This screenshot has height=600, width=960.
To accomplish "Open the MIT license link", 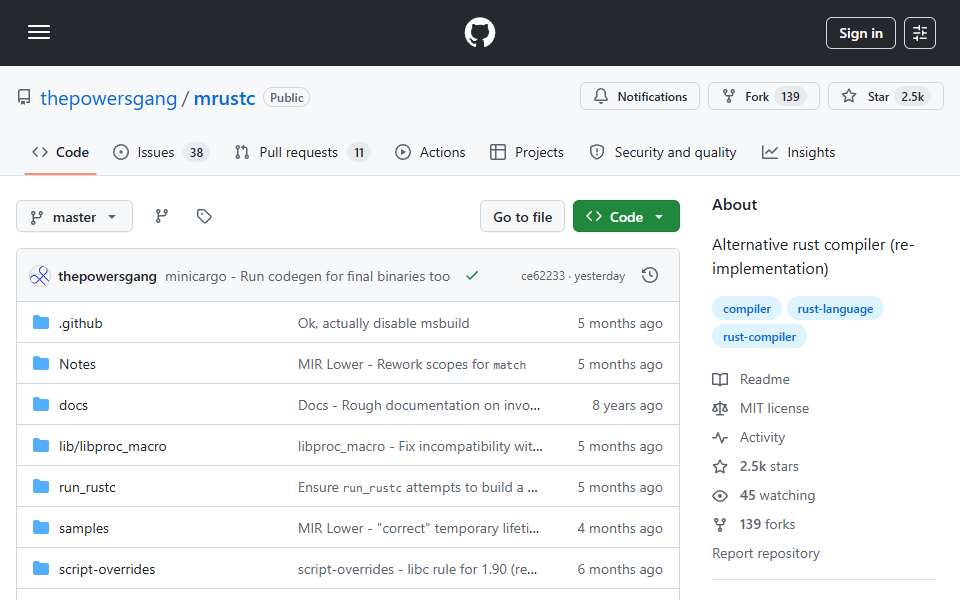I will tap(760, 408).
